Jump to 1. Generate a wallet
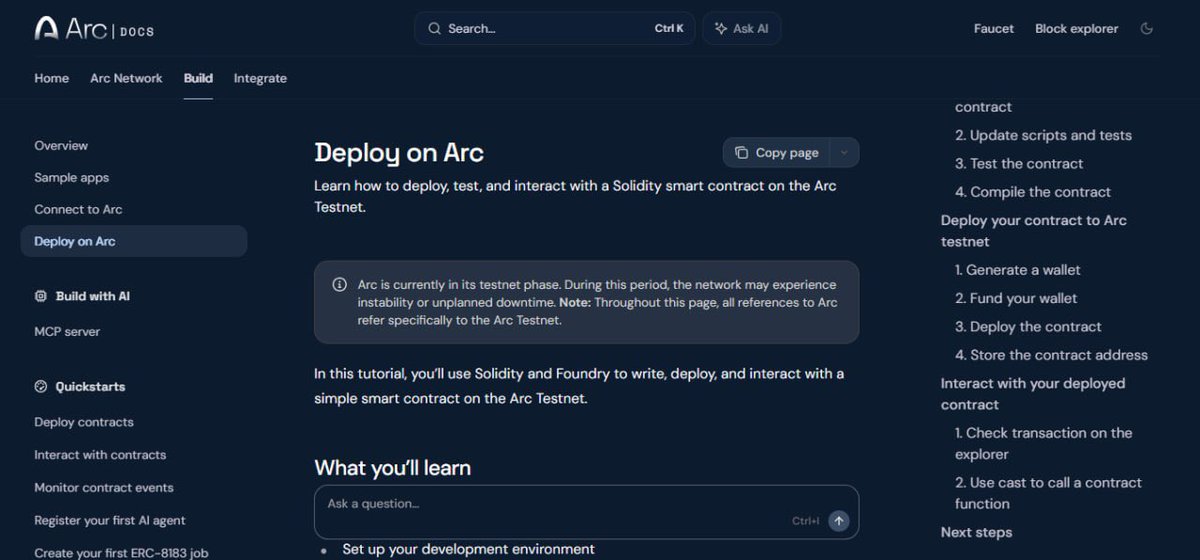 [x=1018, y=270]
